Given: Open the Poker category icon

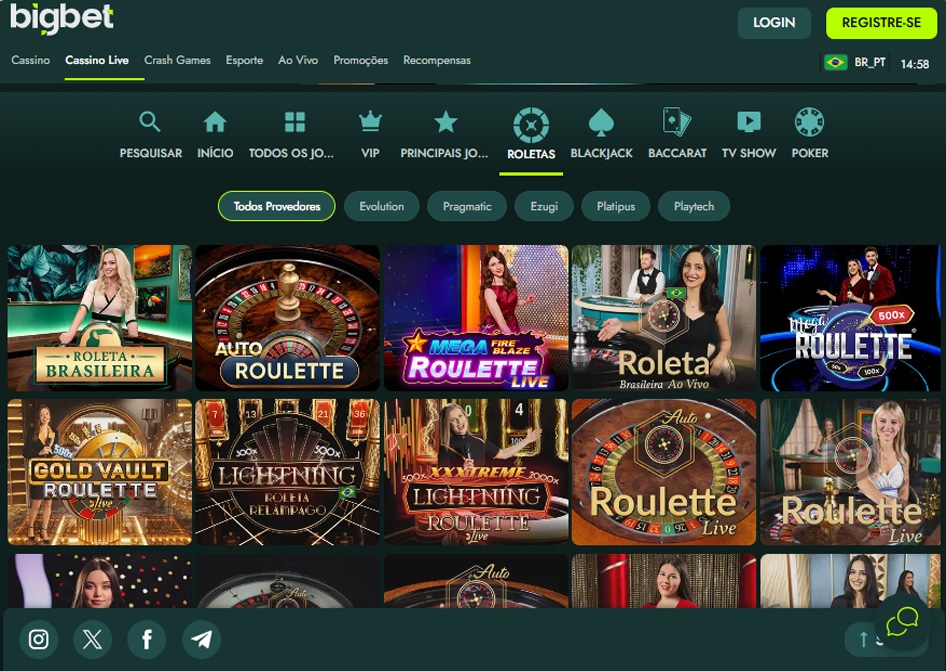Looking at the screenshot, I should [x=810, y=133].
